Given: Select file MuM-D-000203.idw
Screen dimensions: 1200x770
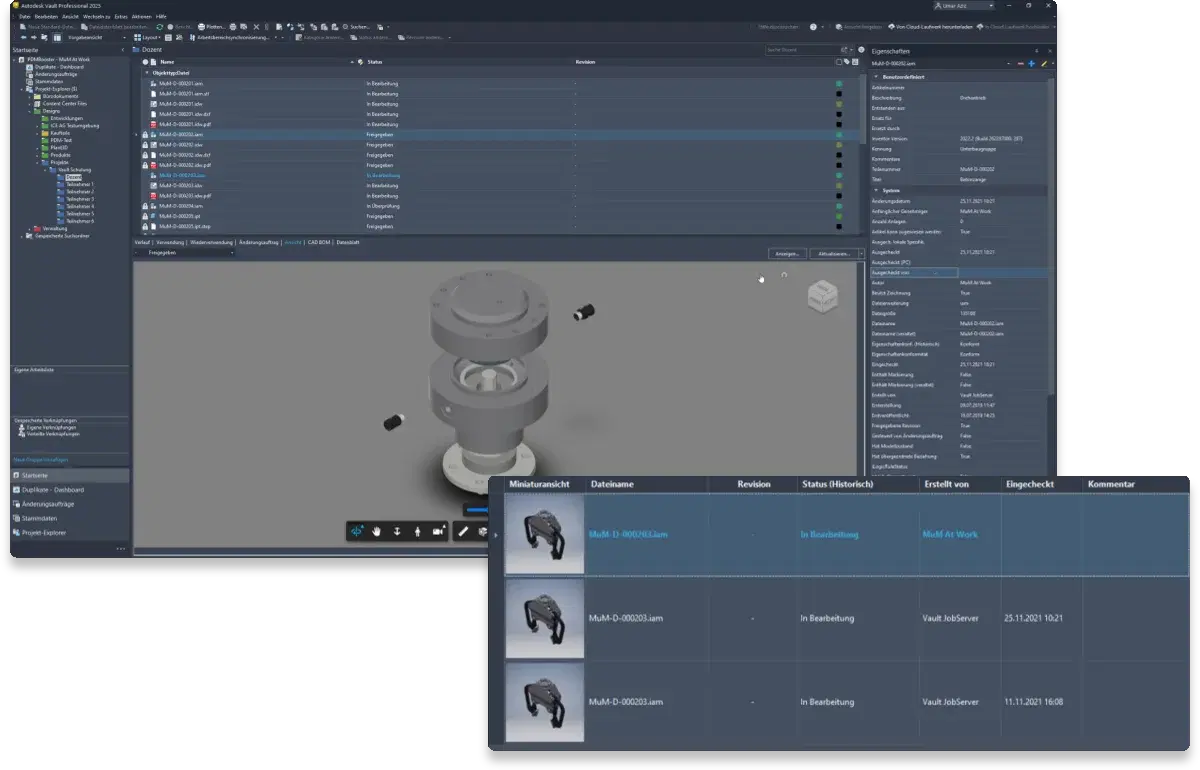Looking at the screenshot, I should [x=179, y=185].
